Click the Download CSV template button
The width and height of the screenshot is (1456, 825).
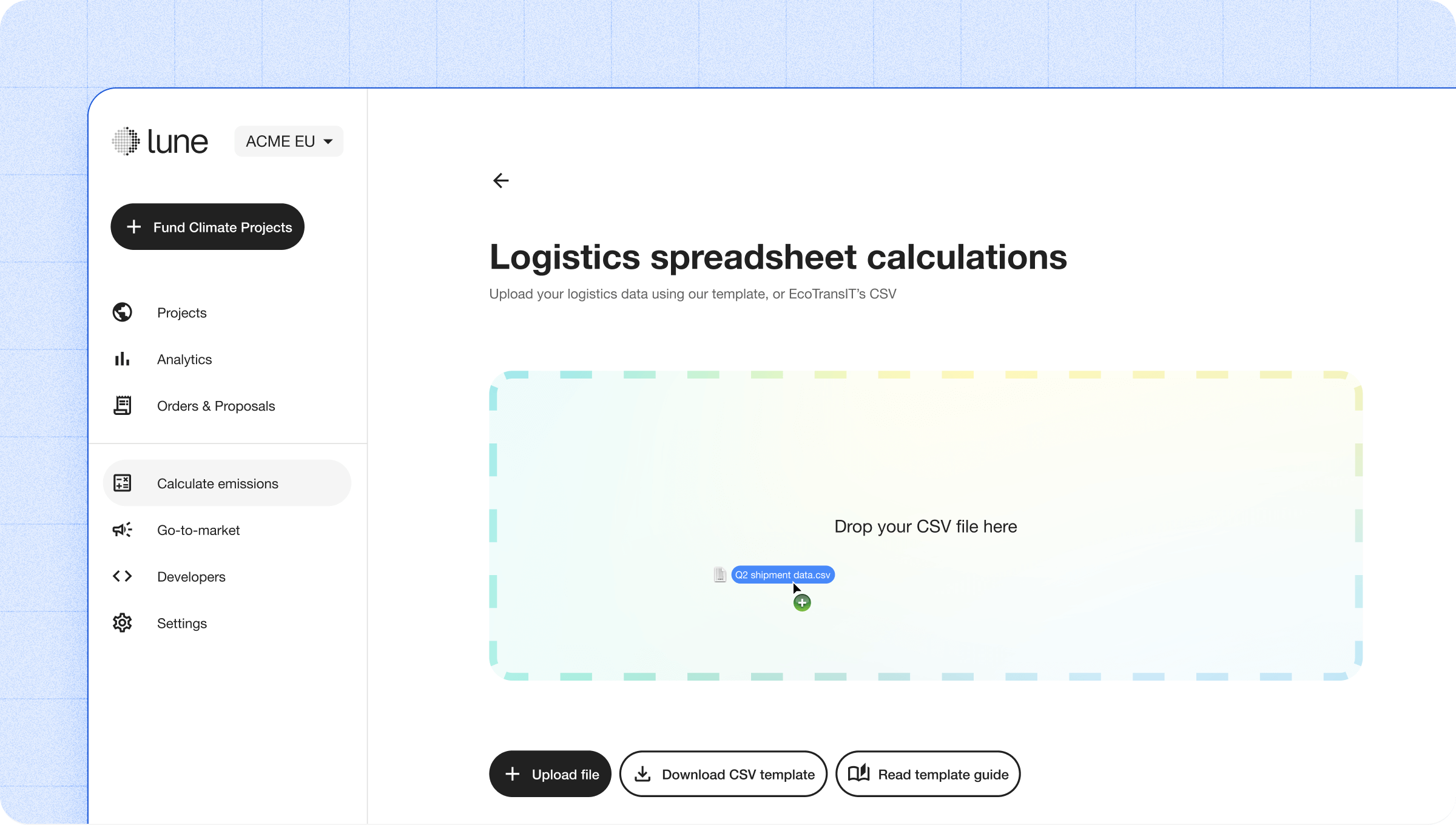(724, 774)
